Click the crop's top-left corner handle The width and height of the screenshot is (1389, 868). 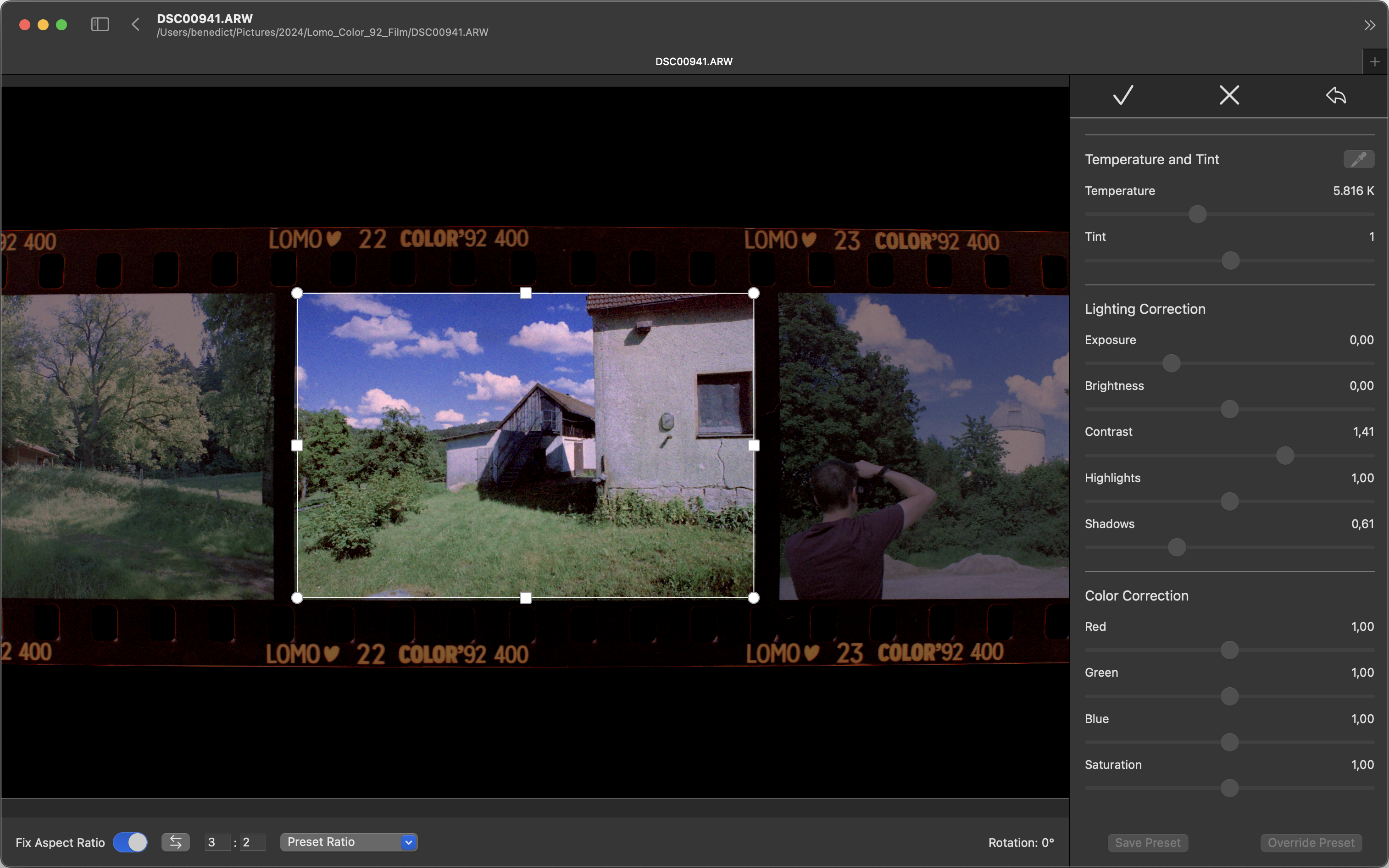click(297, 293)
